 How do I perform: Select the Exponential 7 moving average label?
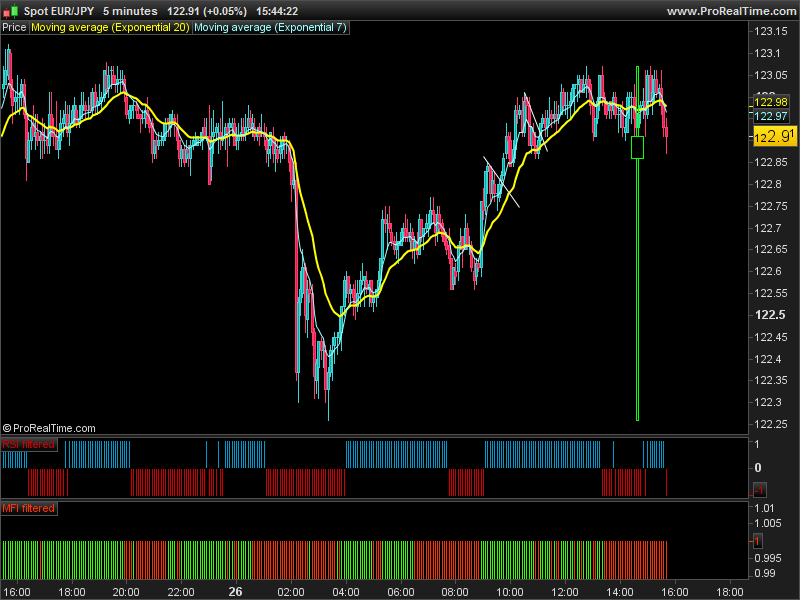(x=270, y=28)
